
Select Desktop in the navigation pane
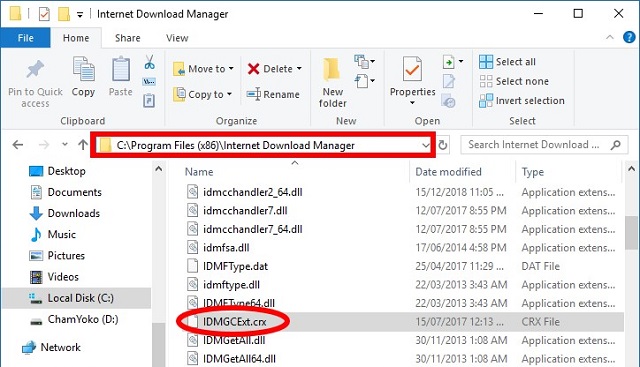(x=57, y=171)
